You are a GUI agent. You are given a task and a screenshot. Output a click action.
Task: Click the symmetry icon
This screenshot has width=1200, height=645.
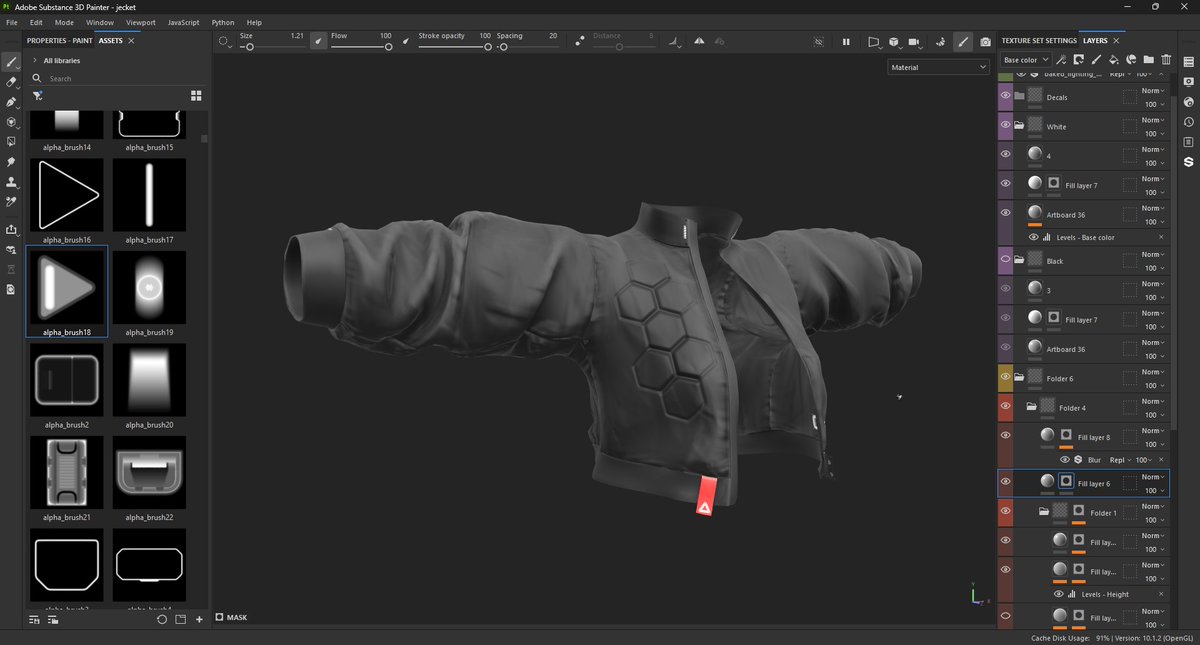[x=698, y=42]
